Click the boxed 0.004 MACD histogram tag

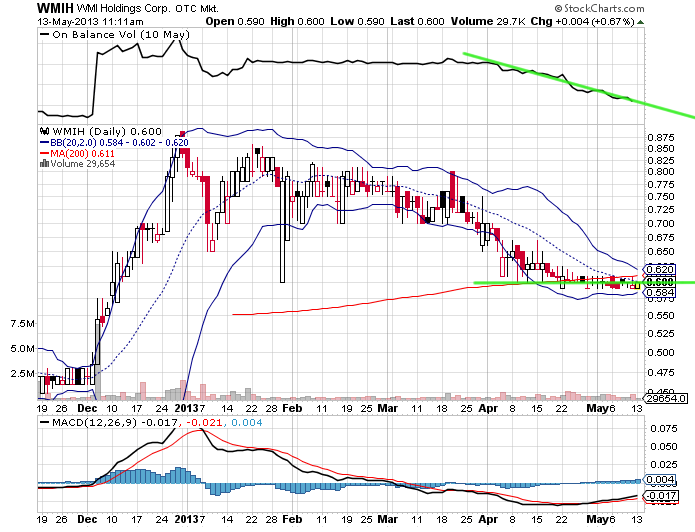click(660, 480)
